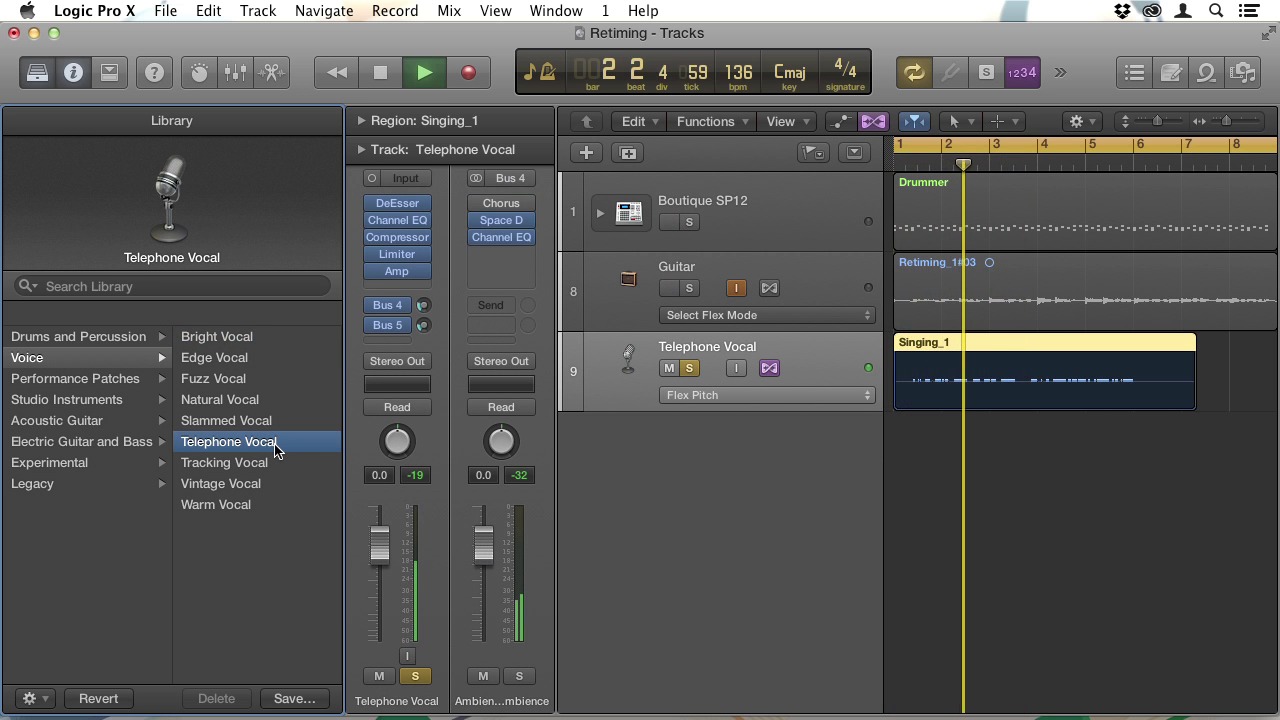The height and width of the screenshot is (720, 1280).
Task: Mute the Telephone Vocal track
Action: tap(669, 368)
